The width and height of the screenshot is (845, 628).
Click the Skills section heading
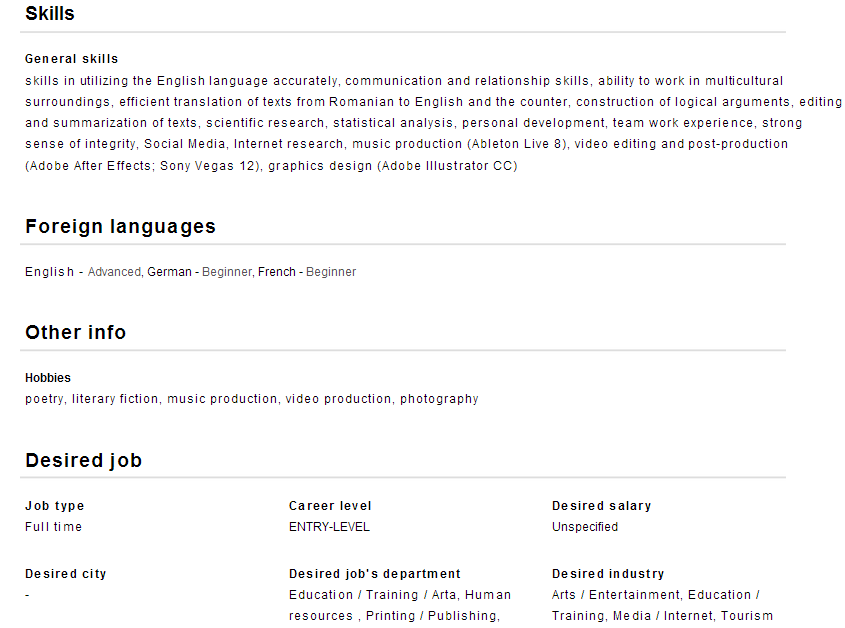[x=50, y=14]
